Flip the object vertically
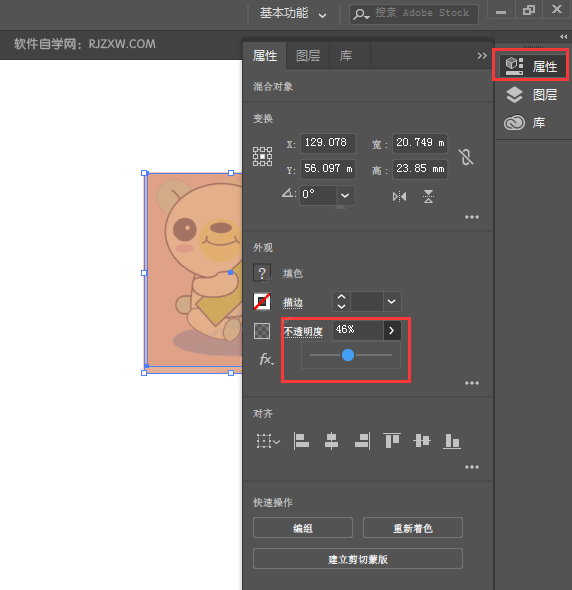Viewport: 572px width, 590px height. pyautogui.click(x=428, y=196)
